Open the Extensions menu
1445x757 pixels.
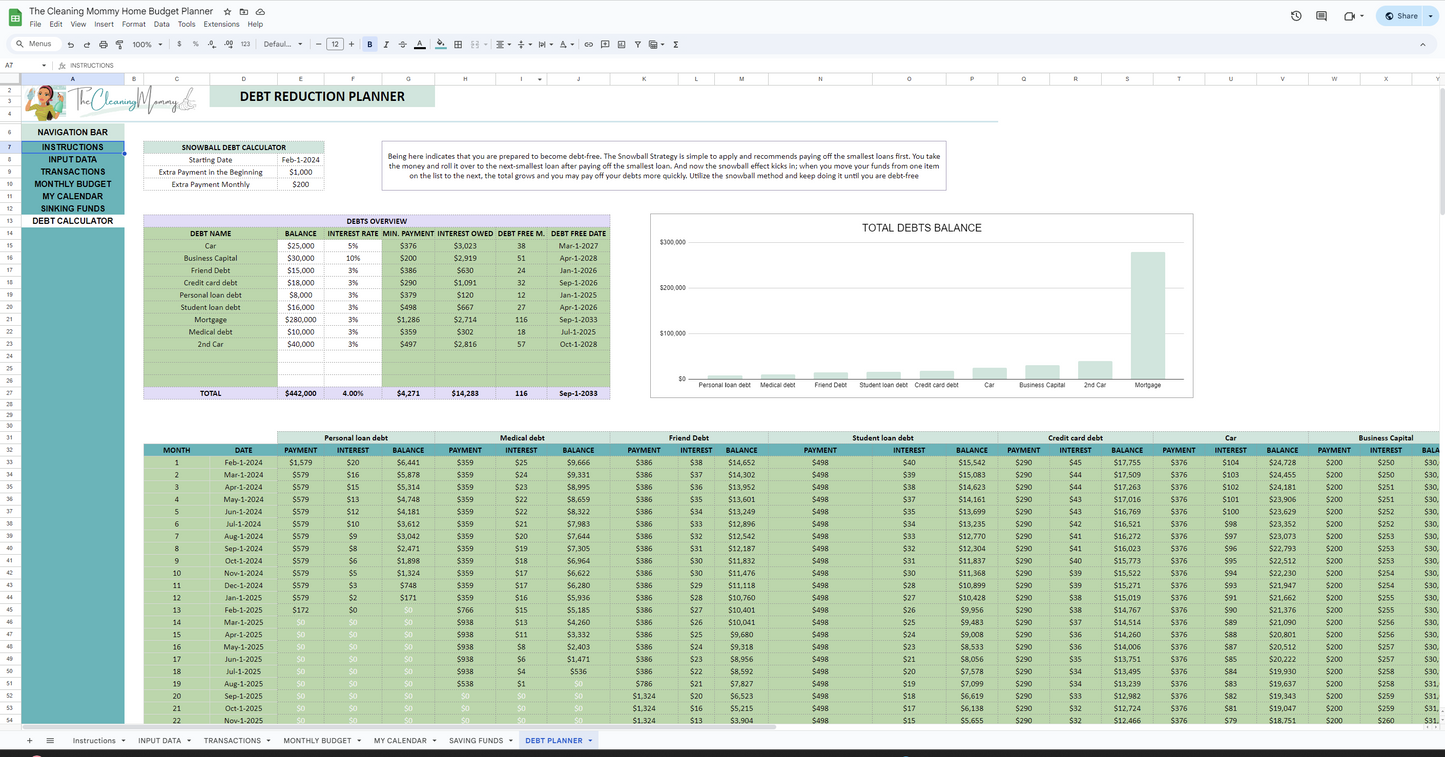221,24
